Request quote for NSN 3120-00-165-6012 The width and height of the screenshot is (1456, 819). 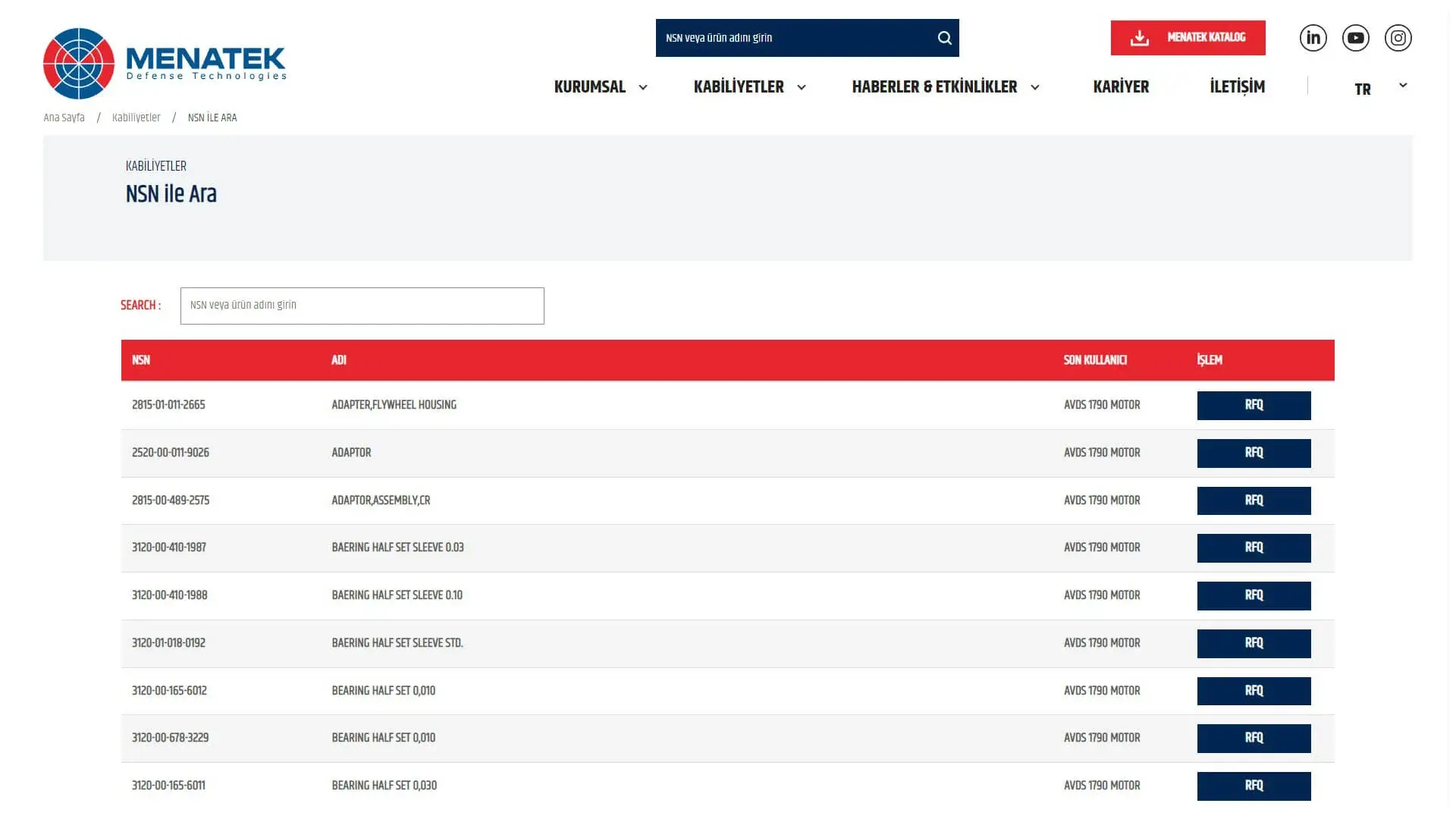tap(1254, 691)
